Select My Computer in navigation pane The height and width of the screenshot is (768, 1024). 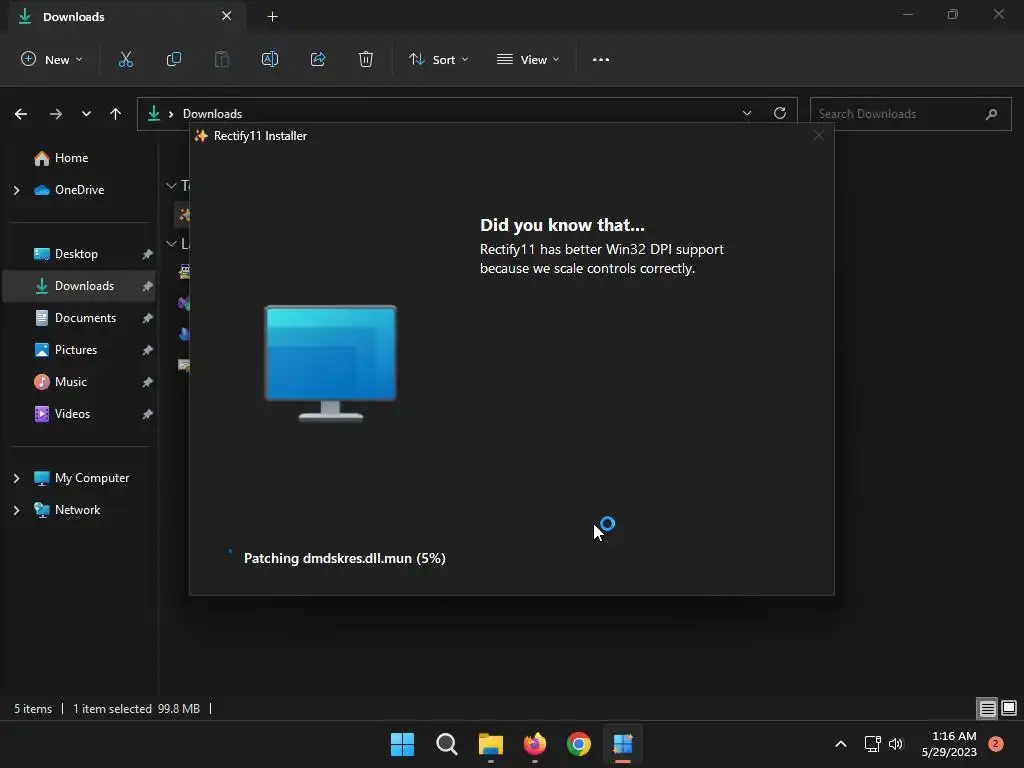(x=78, y=478)
